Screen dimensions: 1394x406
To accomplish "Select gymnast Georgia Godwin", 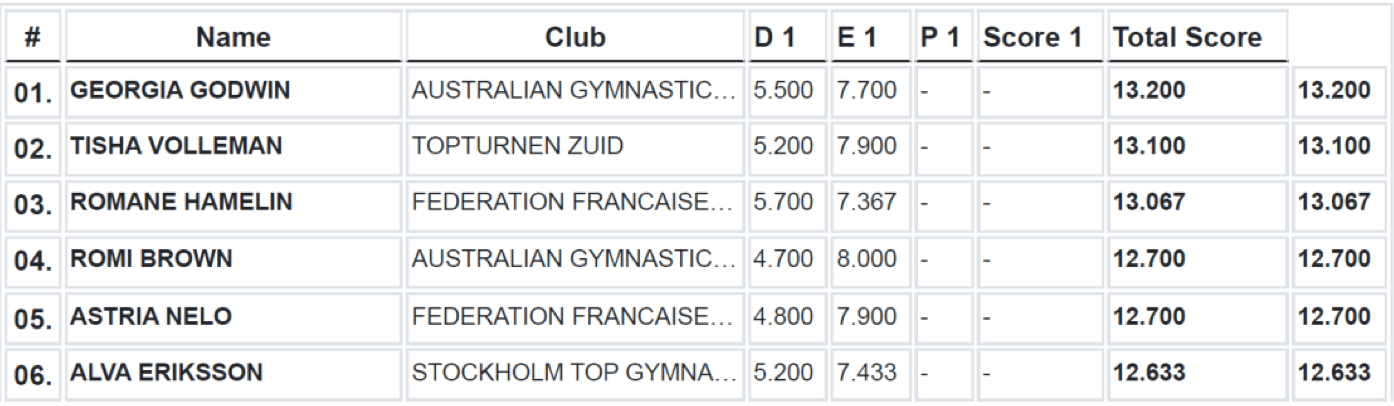I will (x=178, y=92).
